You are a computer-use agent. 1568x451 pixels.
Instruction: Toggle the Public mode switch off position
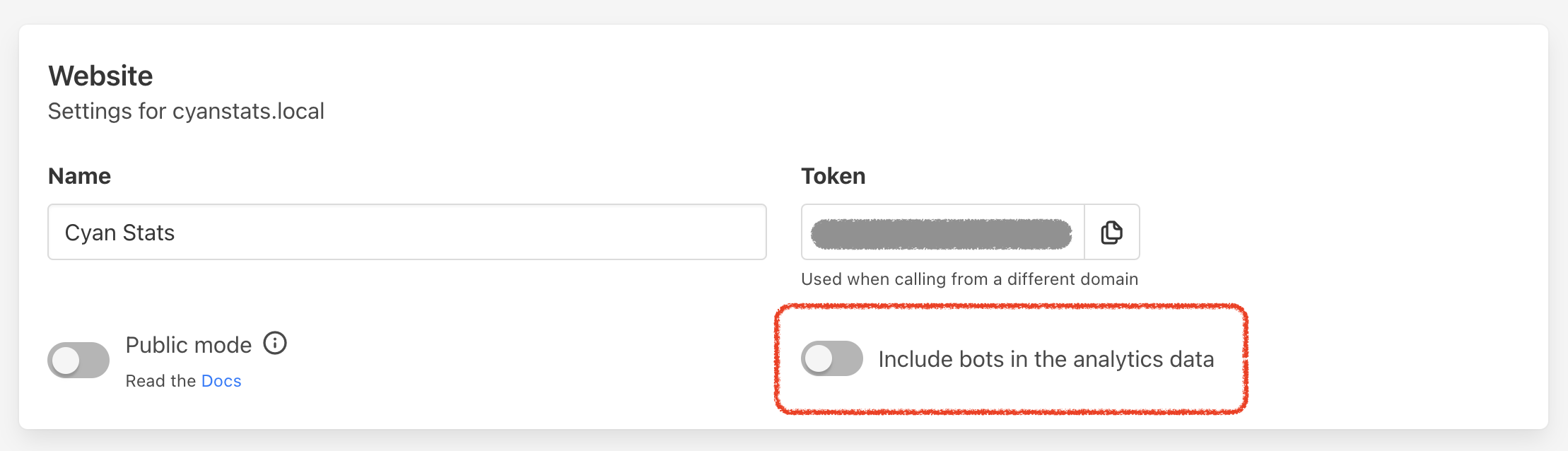78,360
